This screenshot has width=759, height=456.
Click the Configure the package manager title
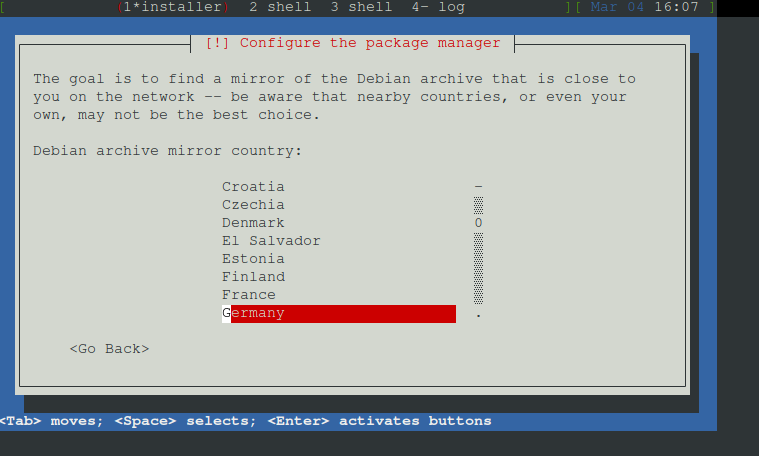(353, 43)
